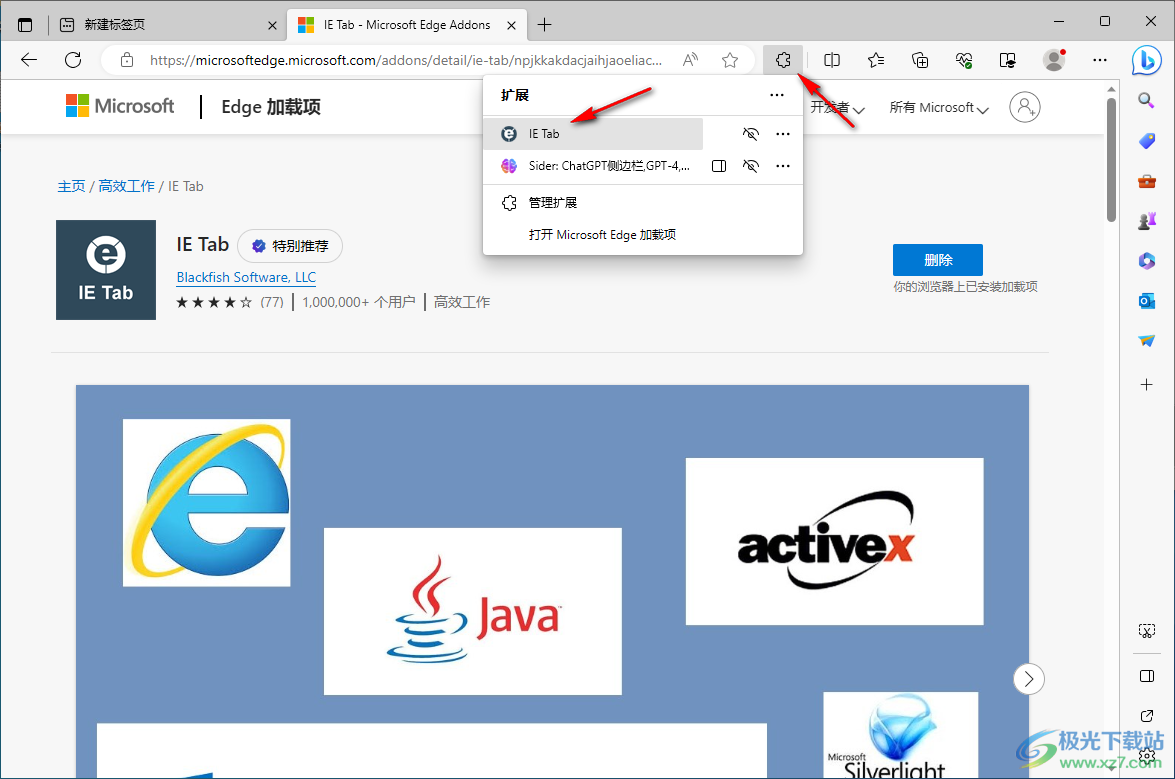This screenshot has height=779, width=1175.
Task: Click the 高效工作 category next to user count
Action: click(x=462, y=303)
